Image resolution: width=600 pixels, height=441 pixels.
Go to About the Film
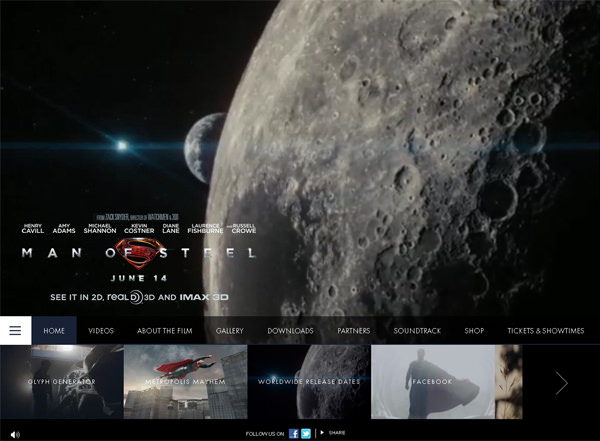click(165, 331)
